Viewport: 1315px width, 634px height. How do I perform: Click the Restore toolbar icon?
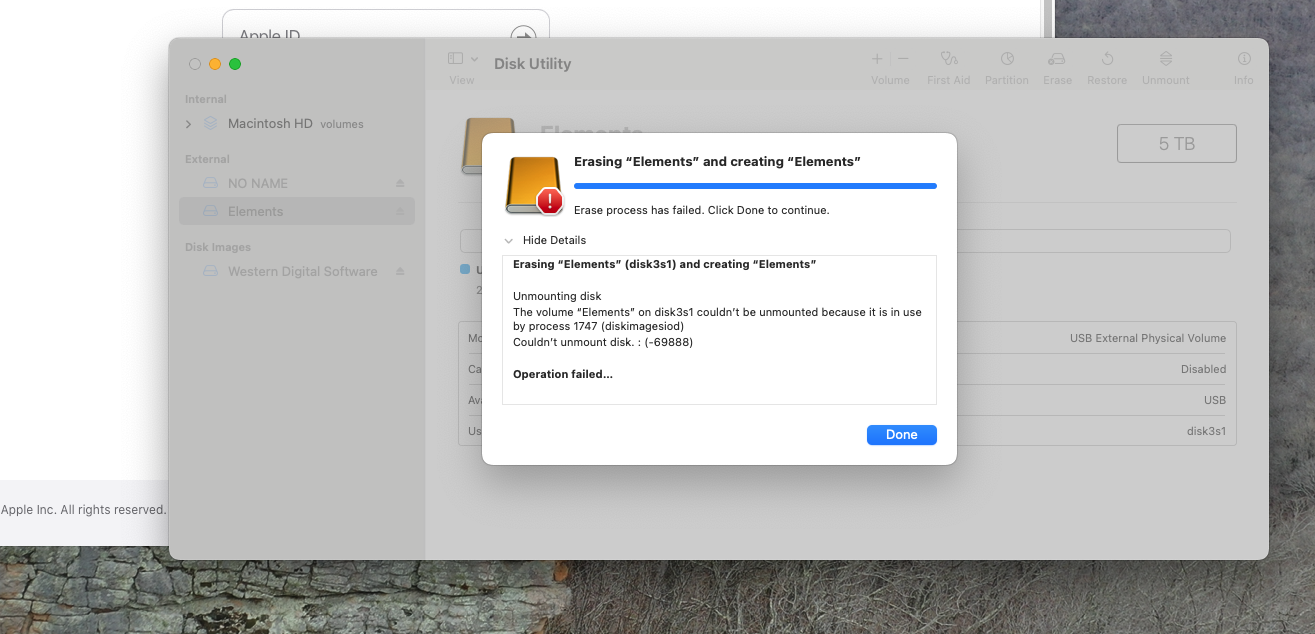(1107, 59)
